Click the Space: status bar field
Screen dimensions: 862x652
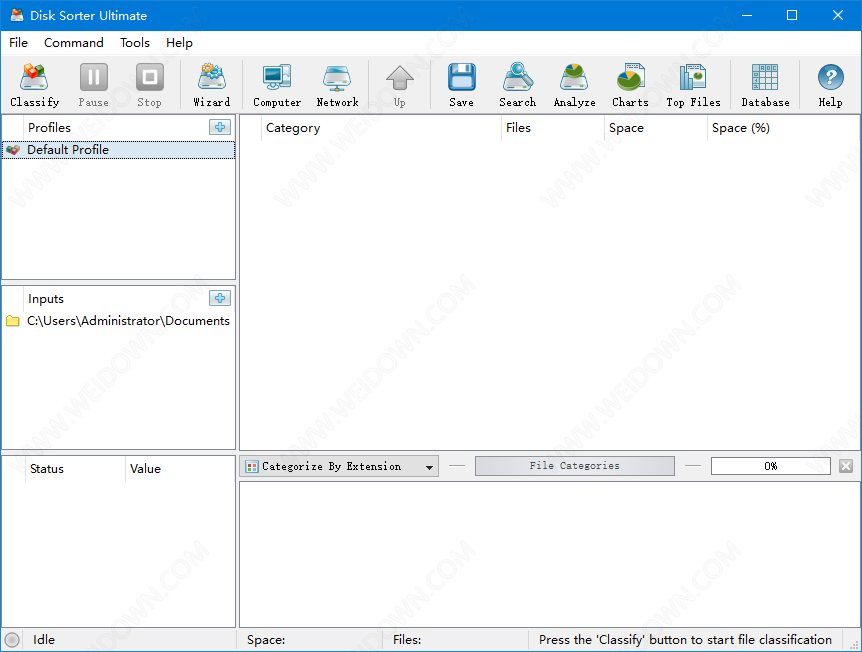[x=310, y=640]
